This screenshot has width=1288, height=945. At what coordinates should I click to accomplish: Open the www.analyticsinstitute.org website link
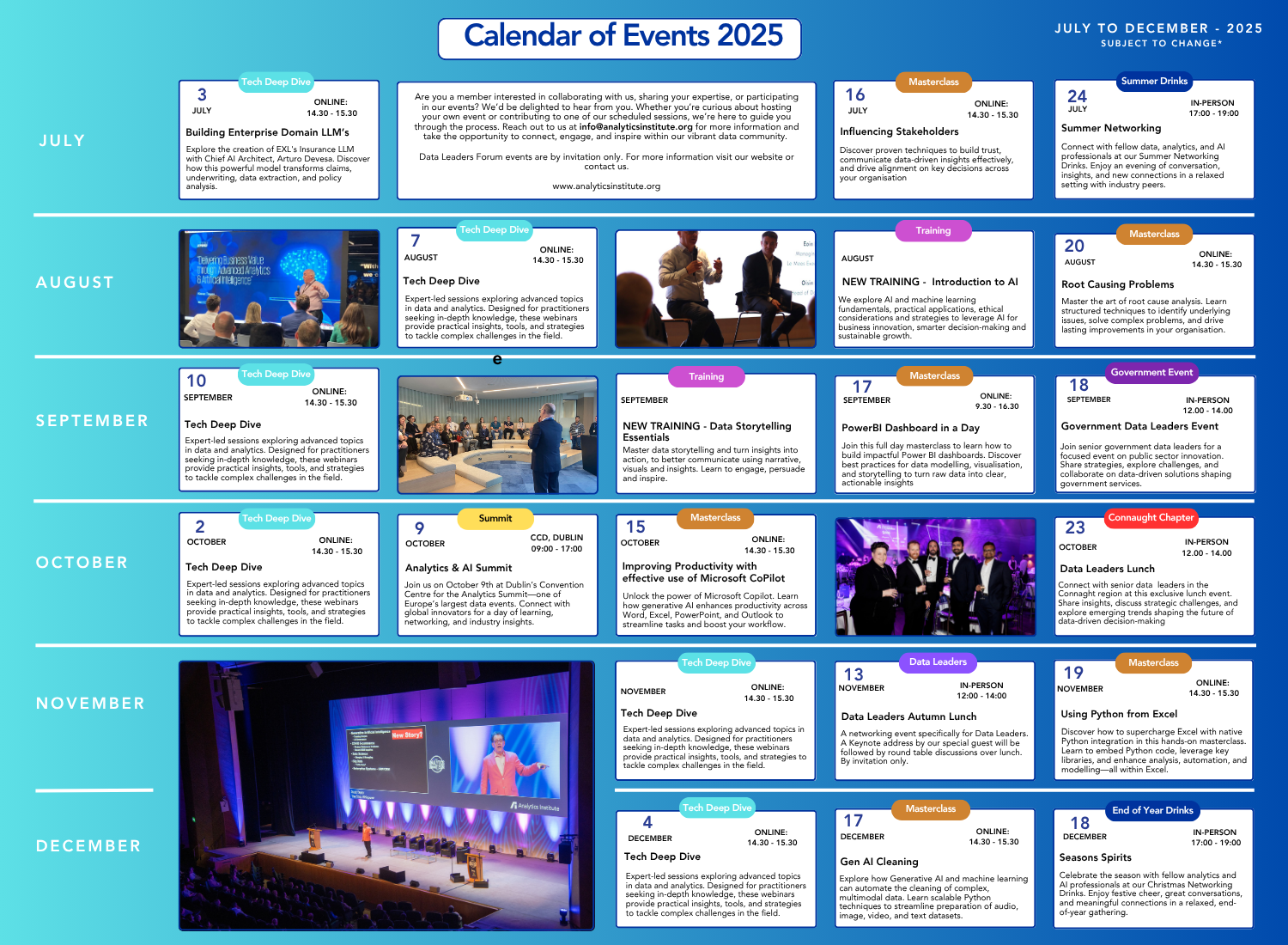[x=606, y=186]
